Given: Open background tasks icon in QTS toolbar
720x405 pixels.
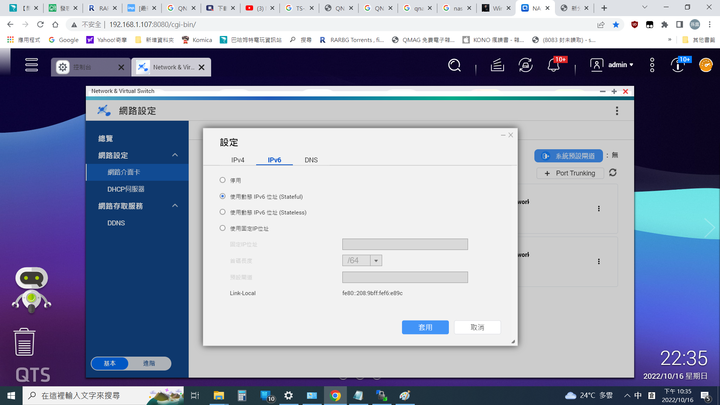Looking at the screenshot, I should point(497,65).
